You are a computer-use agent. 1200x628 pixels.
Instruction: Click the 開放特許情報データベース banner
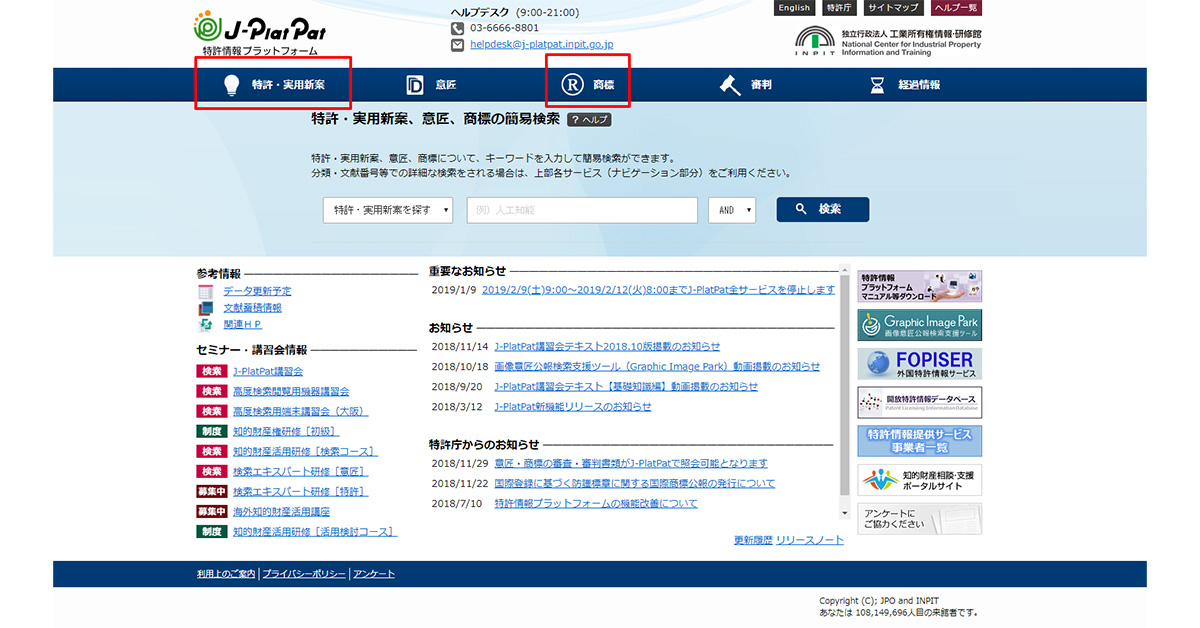pos(919,402)
